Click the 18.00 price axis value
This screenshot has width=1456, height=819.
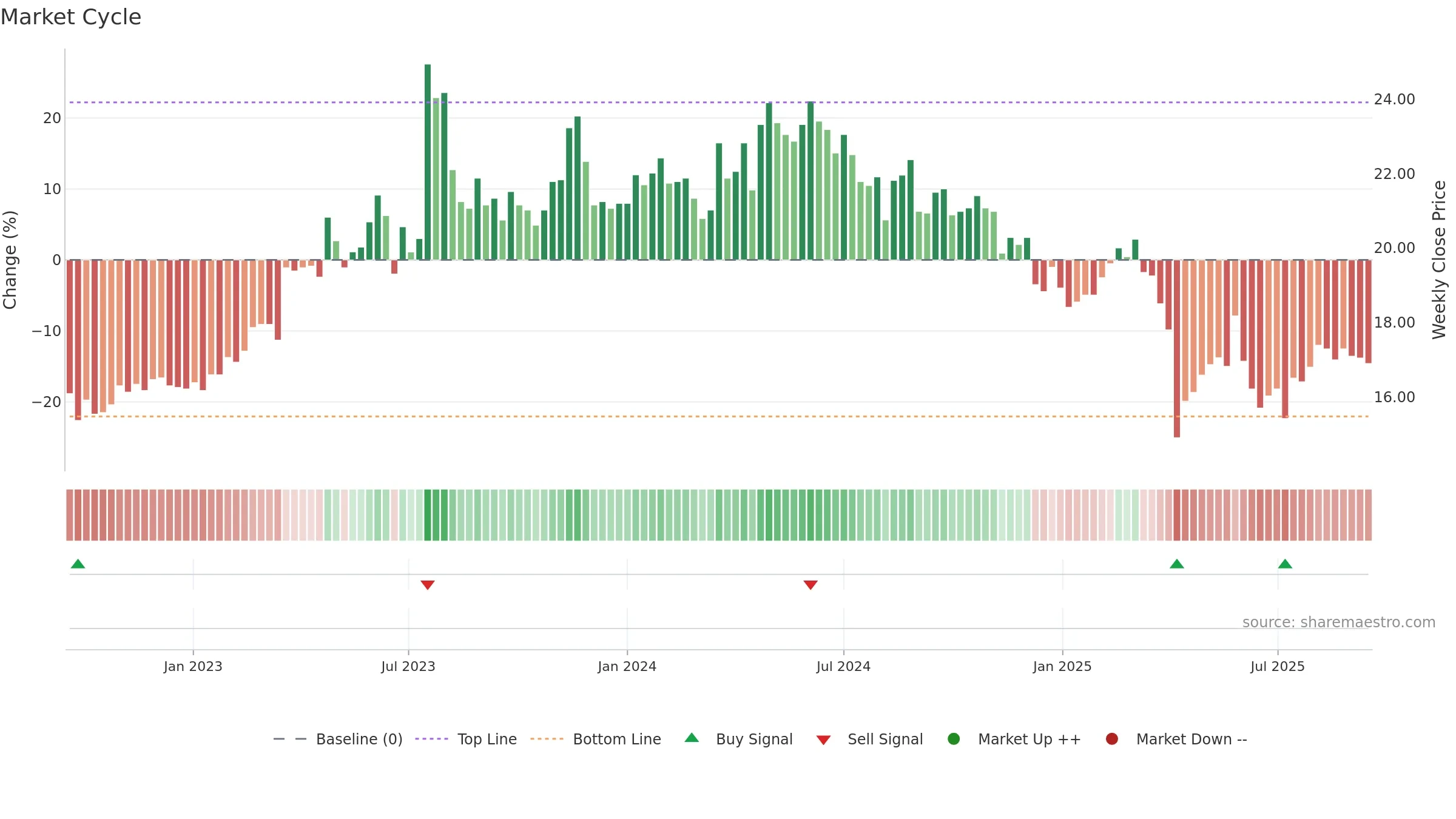click(1394, 323)
